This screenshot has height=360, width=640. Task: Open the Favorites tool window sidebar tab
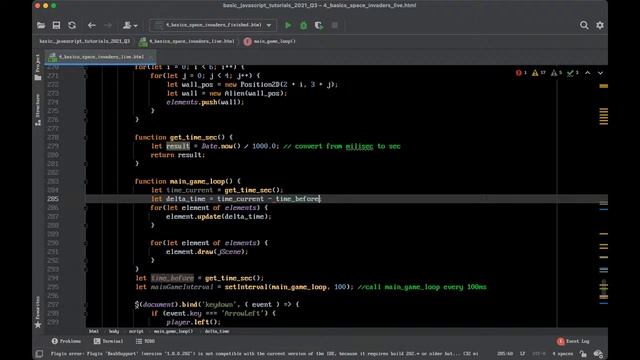tap(38, 312)
